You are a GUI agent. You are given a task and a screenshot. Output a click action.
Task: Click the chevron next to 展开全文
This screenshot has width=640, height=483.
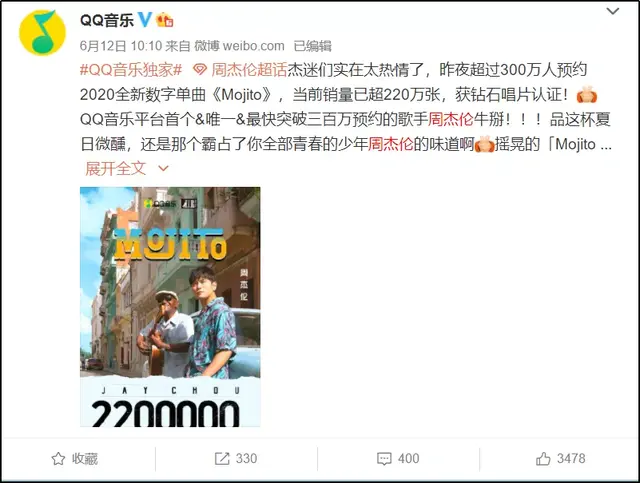click(x=163, y=169)
